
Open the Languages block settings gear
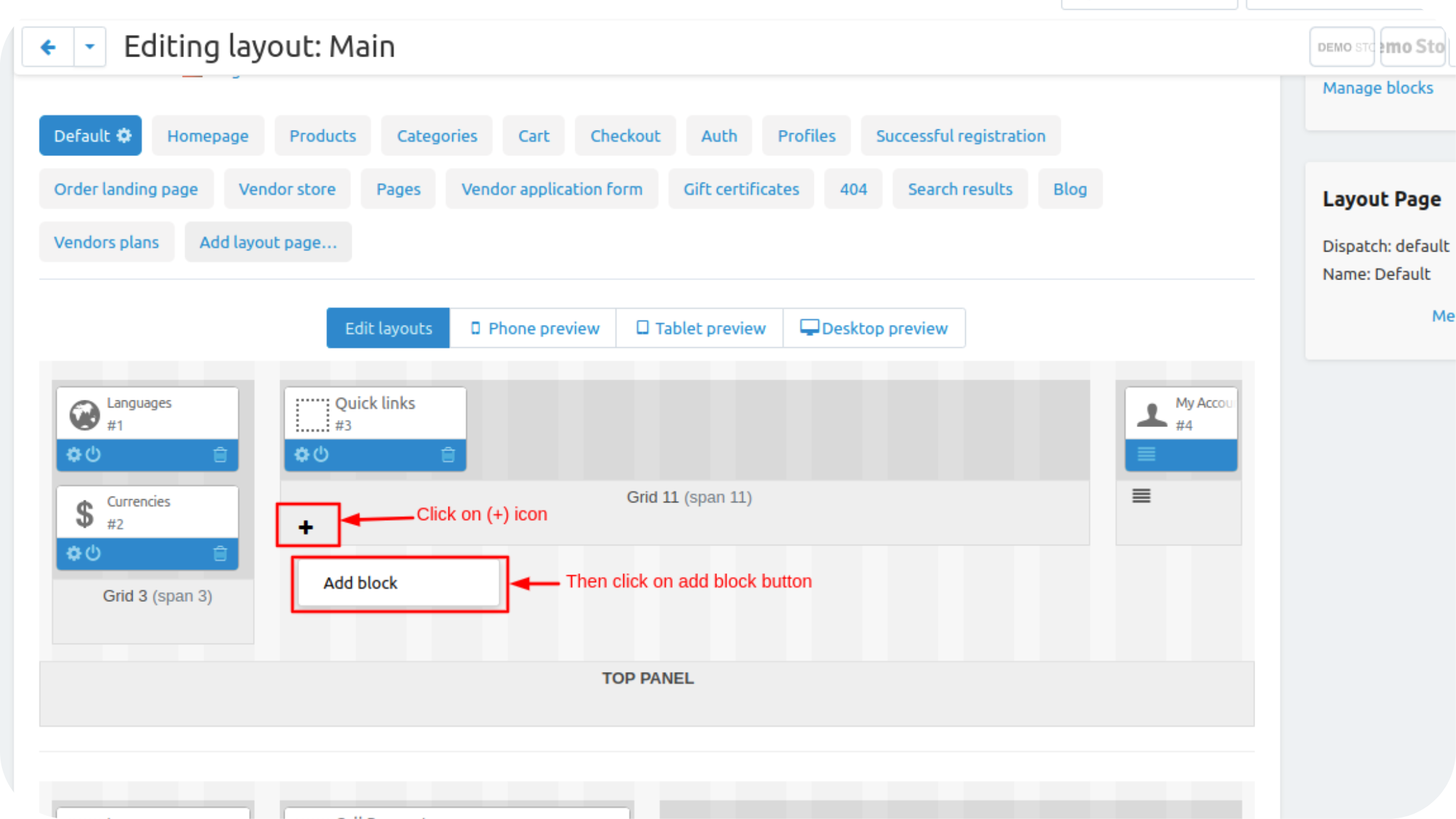[73, 454]
